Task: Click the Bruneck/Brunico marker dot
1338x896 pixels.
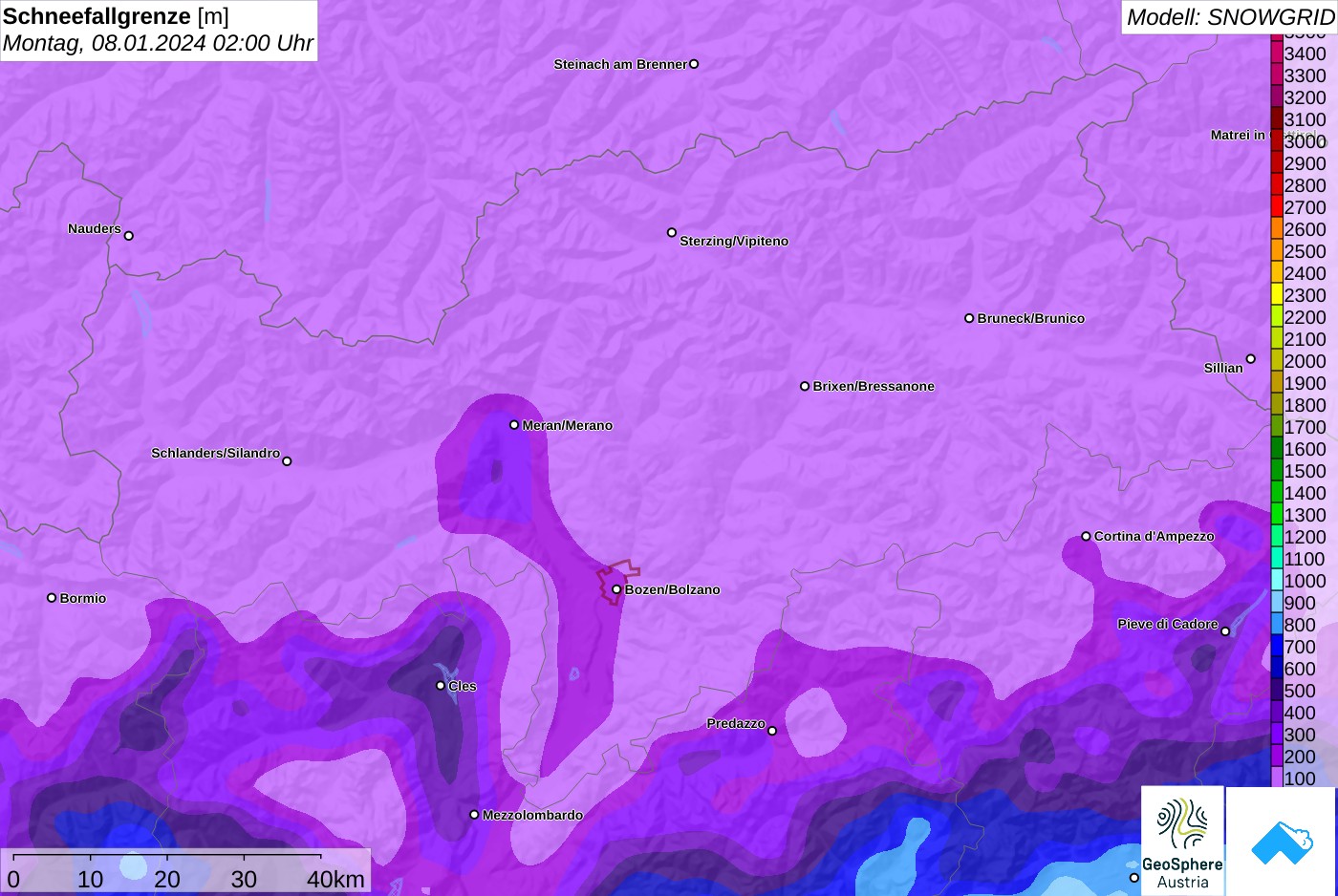Action: point(969,318)
